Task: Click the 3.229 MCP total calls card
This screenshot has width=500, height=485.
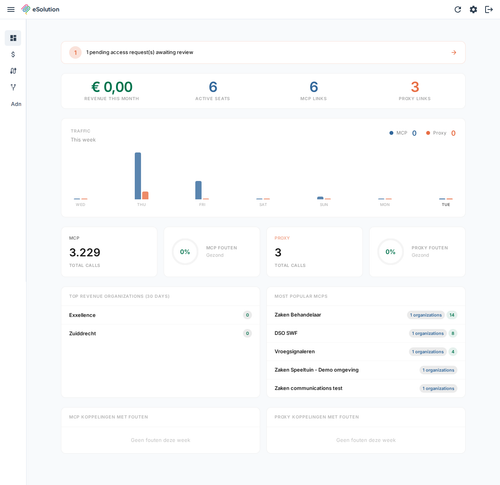Action: point(109,252)
